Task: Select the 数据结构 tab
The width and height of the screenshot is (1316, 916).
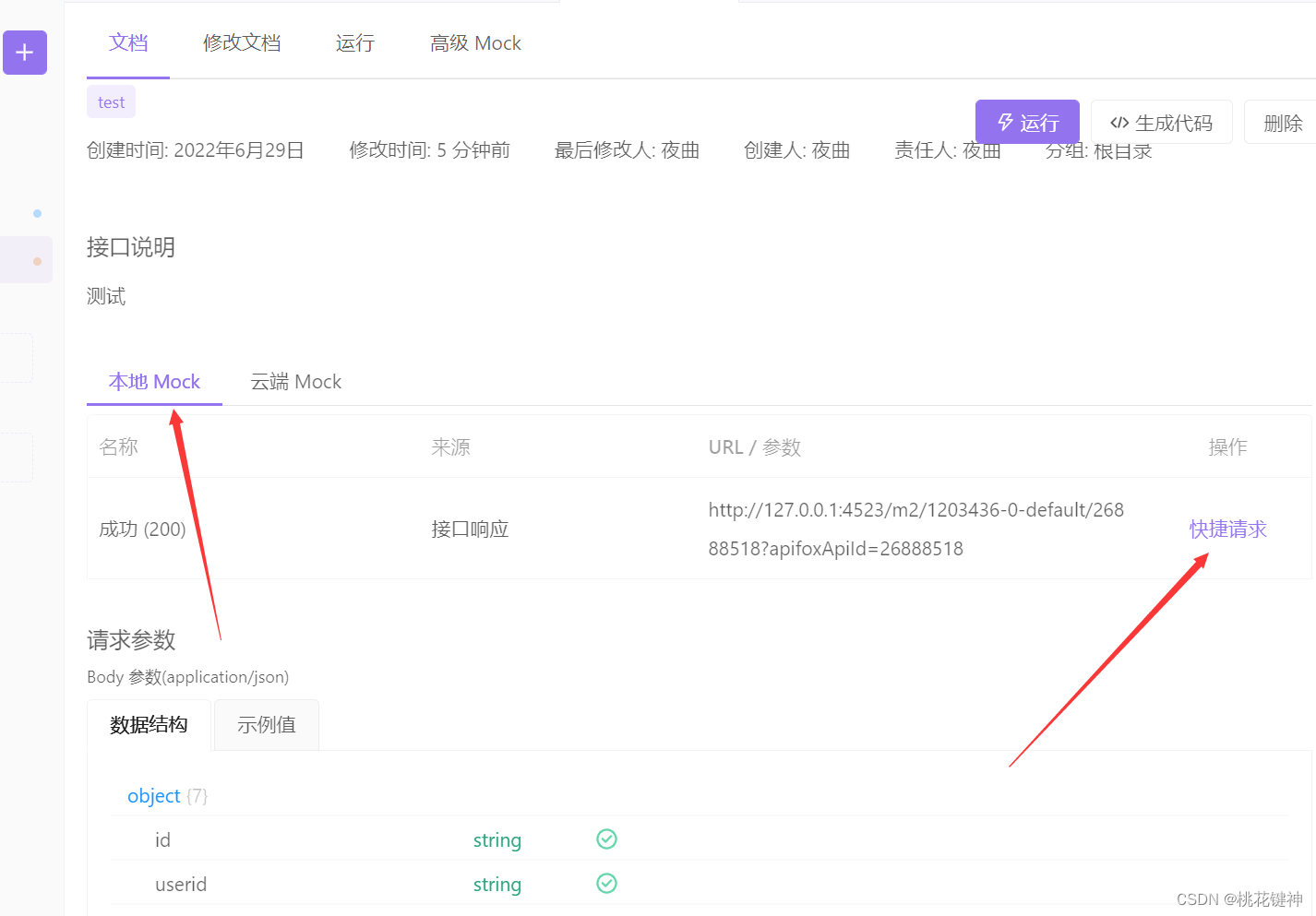Action: pos(149,725)
